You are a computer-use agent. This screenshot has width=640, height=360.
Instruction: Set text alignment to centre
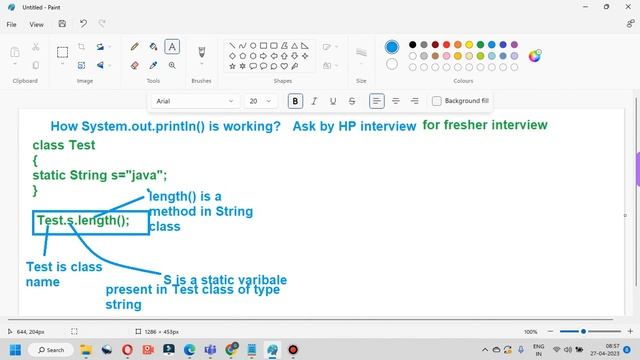click(x=396, y=101)
